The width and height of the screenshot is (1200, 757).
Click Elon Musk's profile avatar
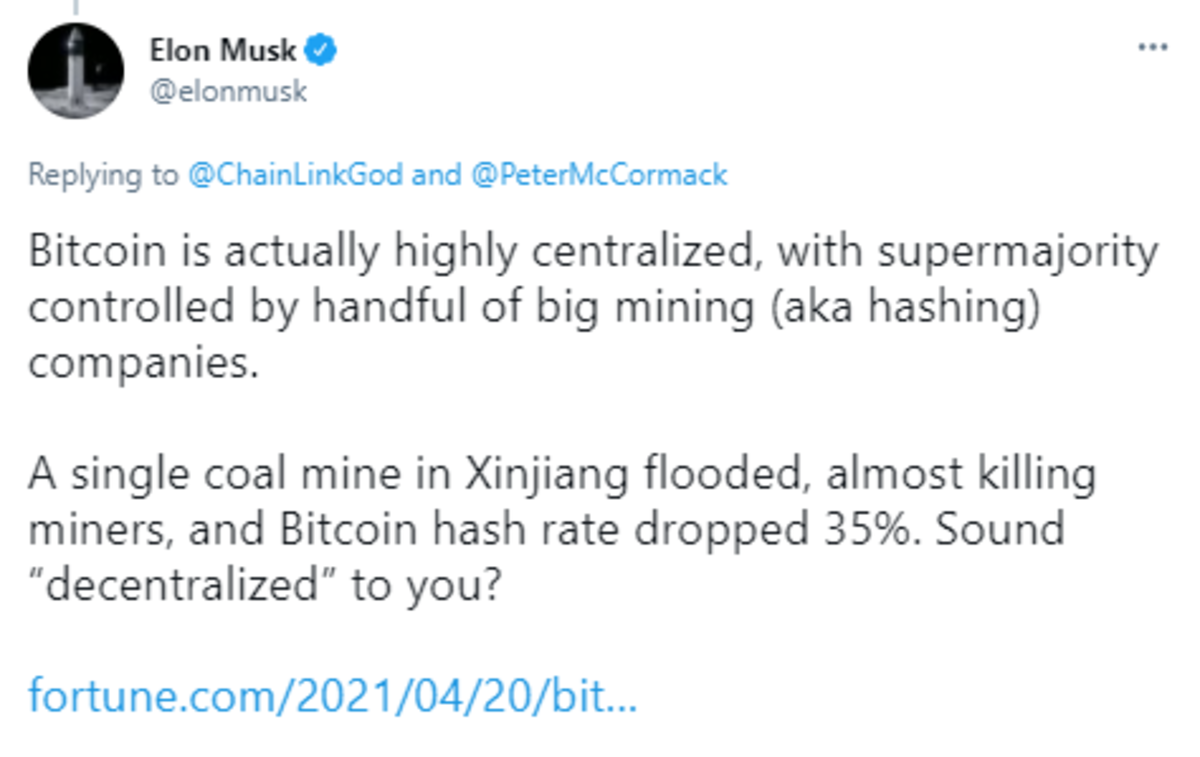click(76, 71)
